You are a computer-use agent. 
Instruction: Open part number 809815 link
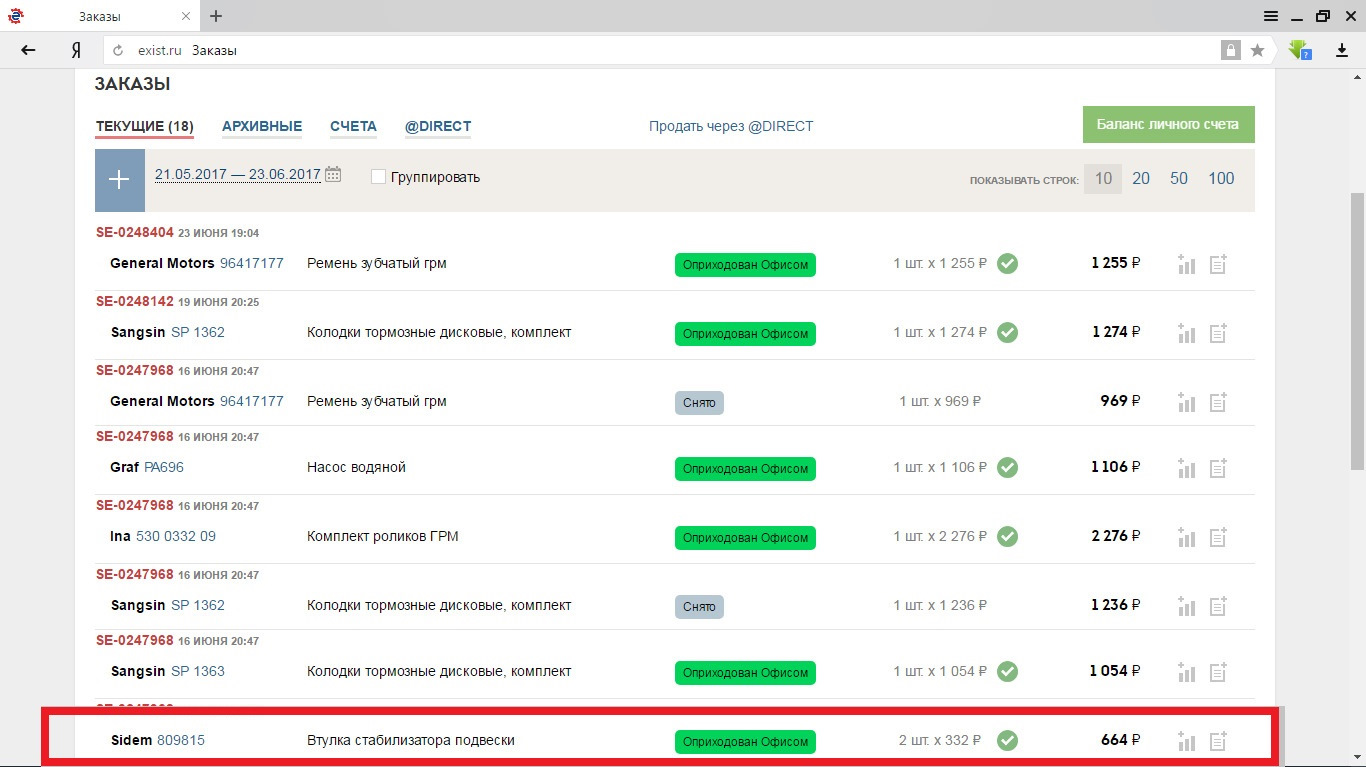click(181, 740)
